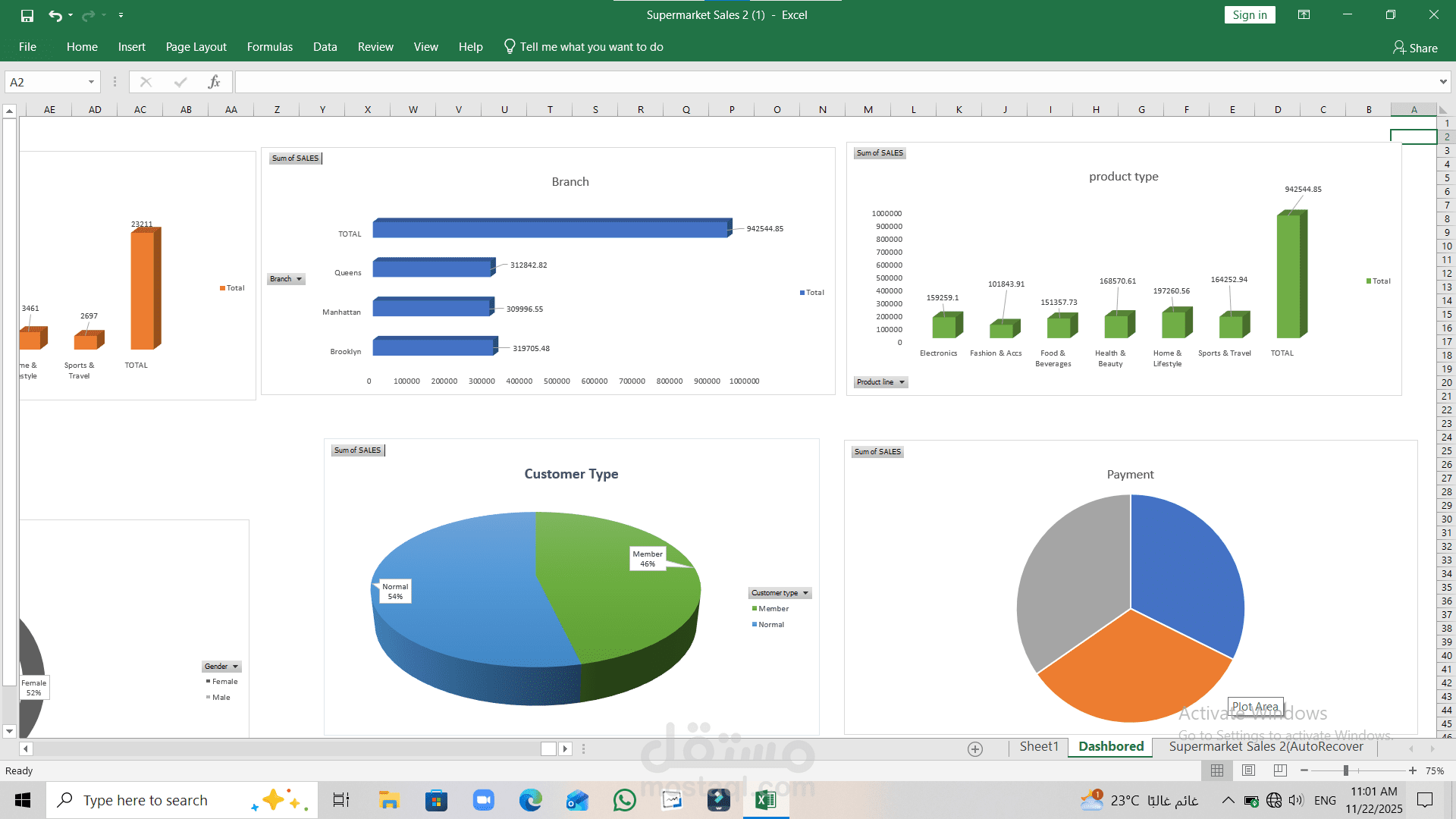Undo the last action
Viewport: 1456px width, 819px height.
click(x=55, y=15)
